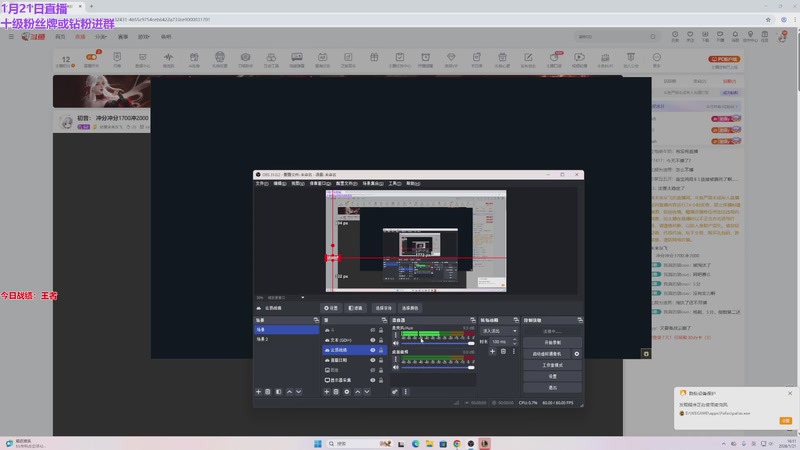The width and height of the screenshot is (800, 450).
Task: Click the website search field
Action: pyautogui.click(x=616, y=37)
